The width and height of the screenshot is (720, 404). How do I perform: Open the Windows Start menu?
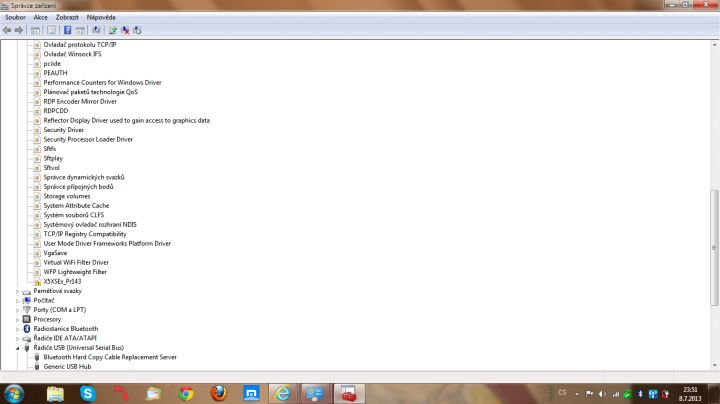point(14,394)
